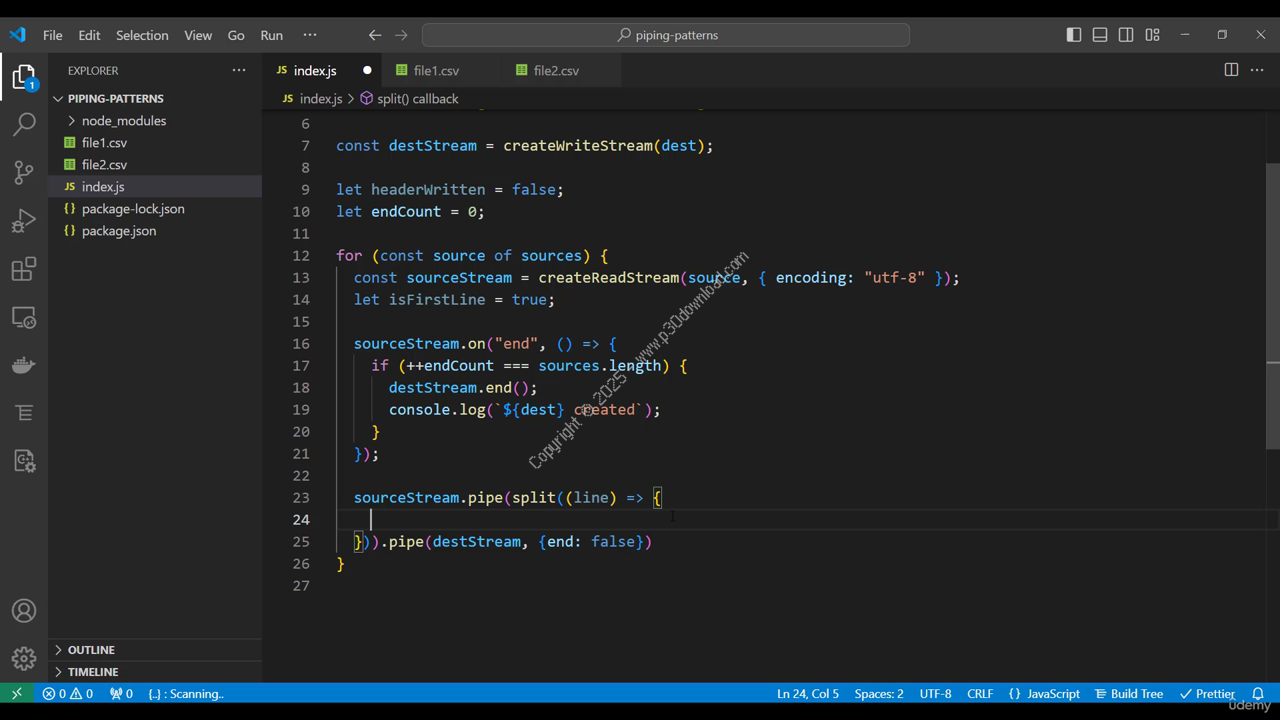Click the VS Code logo icon
Viewport: 1280px width, 720px height.
tap(17, 35)
